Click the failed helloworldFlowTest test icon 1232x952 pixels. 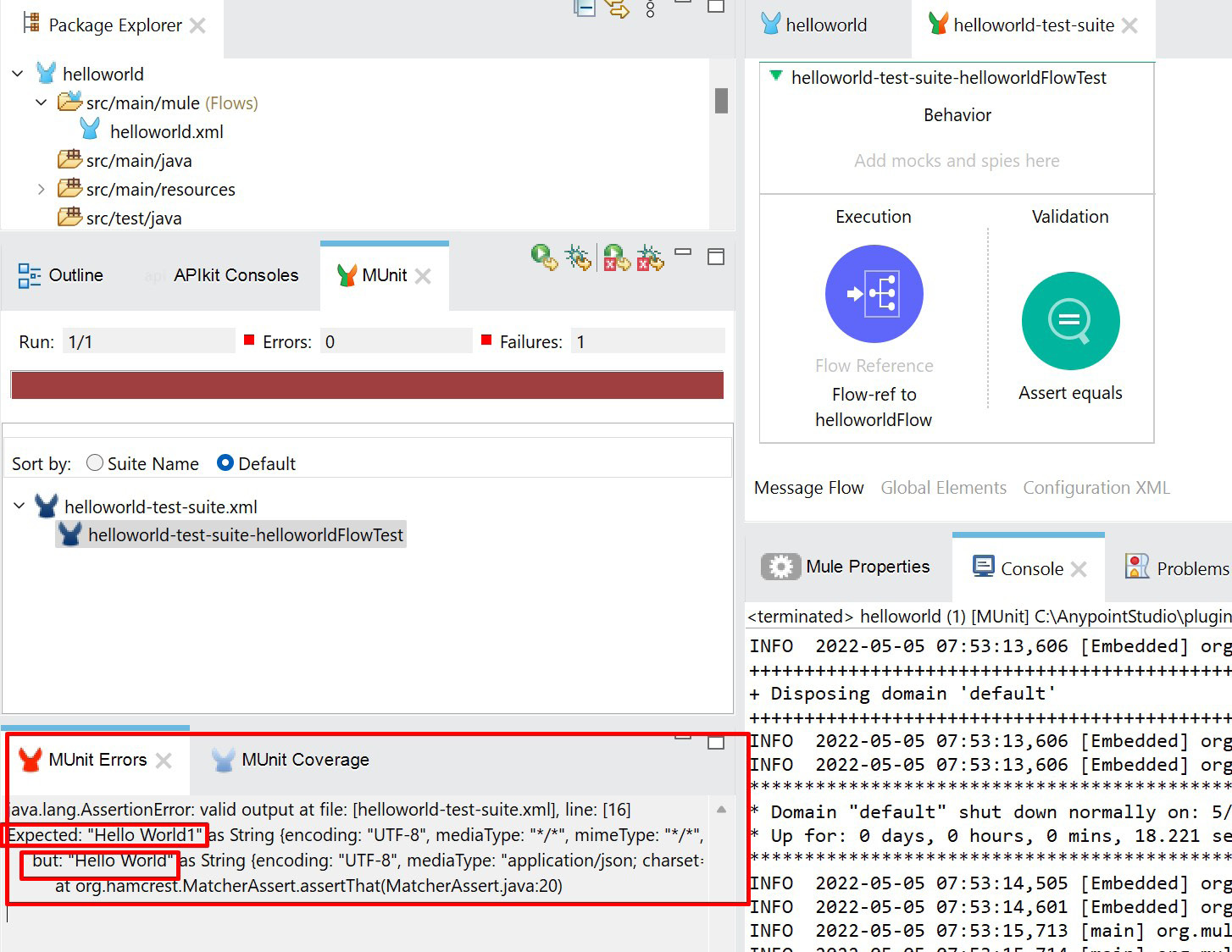coord(70,534)
